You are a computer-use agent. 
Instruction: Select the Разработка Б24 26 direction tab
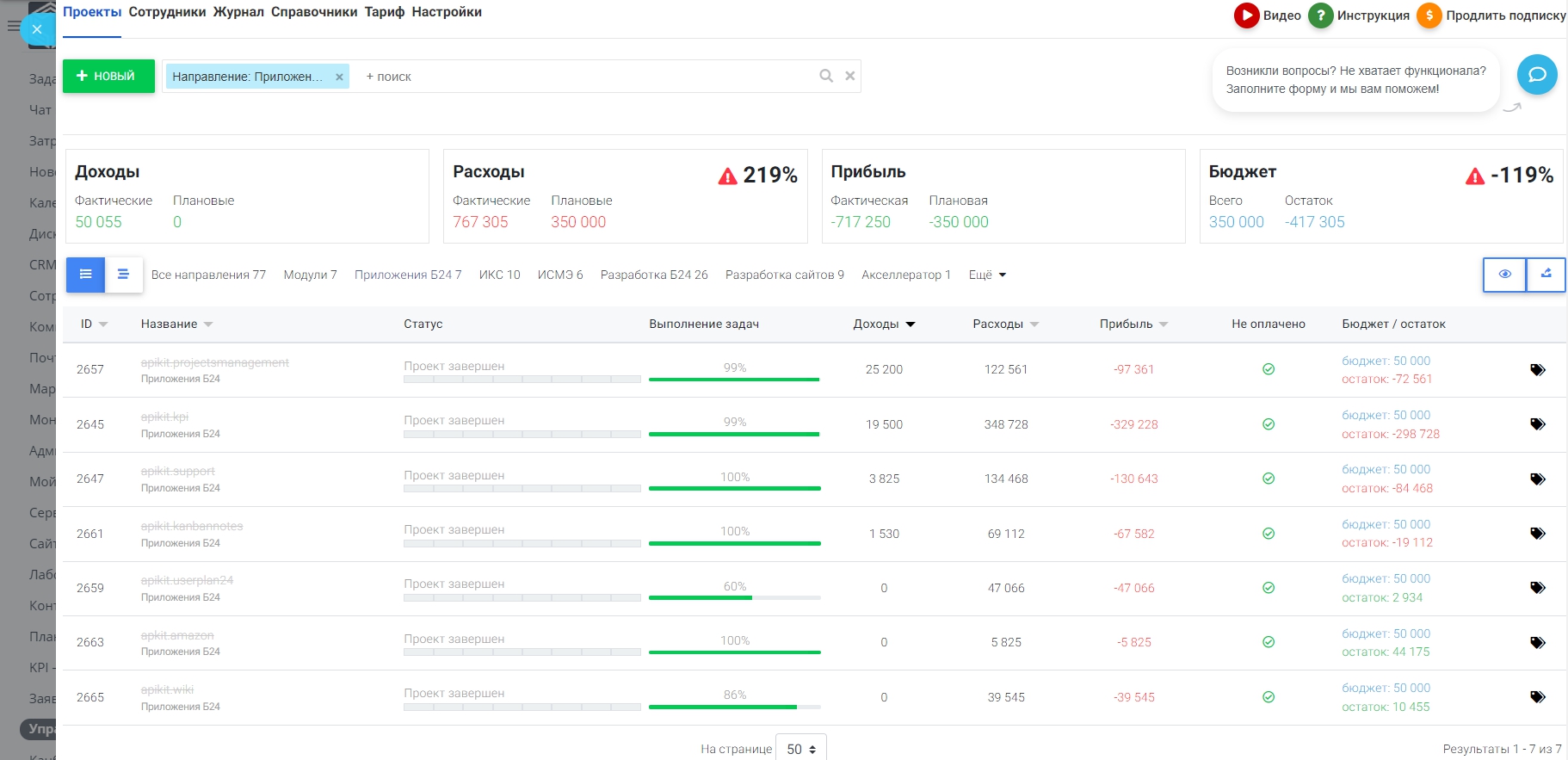pyautogui.click(x=653, y=275)
